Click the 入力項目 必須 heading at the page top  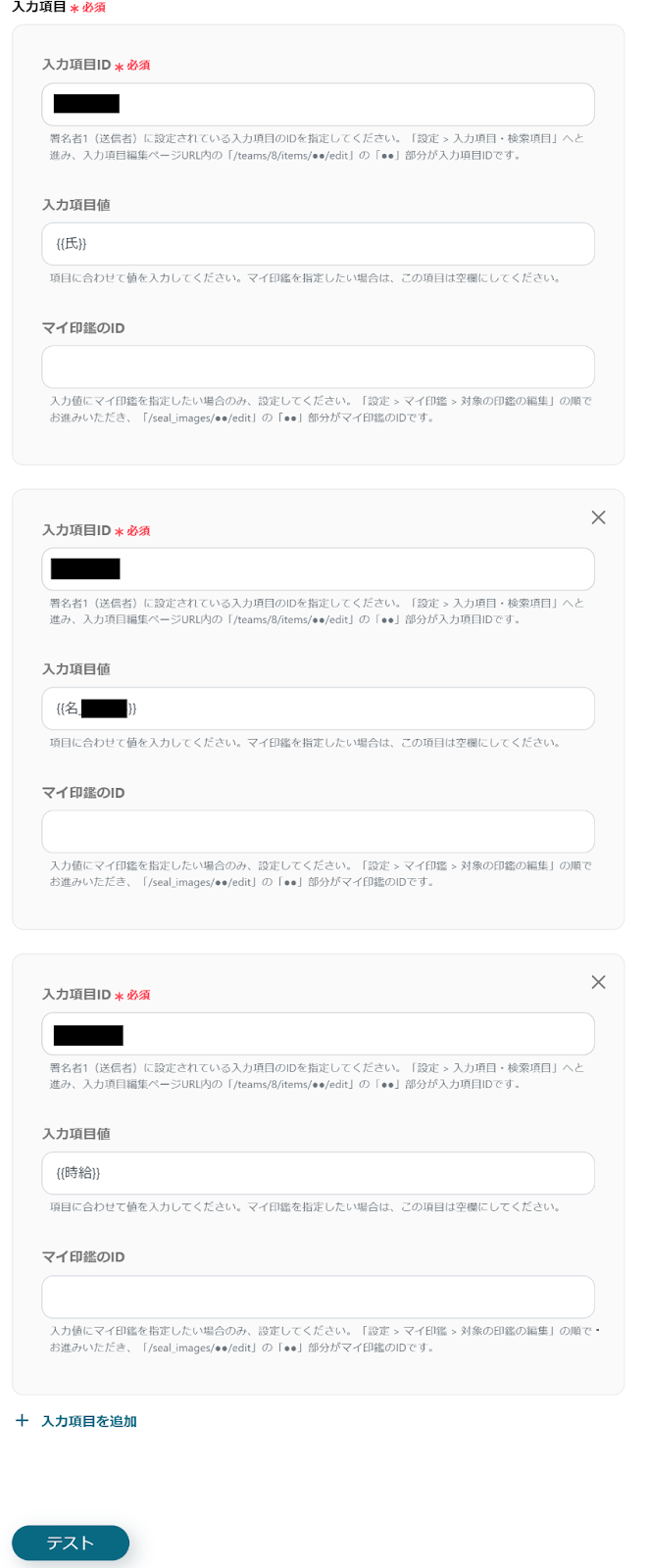(x=59, y=7)
